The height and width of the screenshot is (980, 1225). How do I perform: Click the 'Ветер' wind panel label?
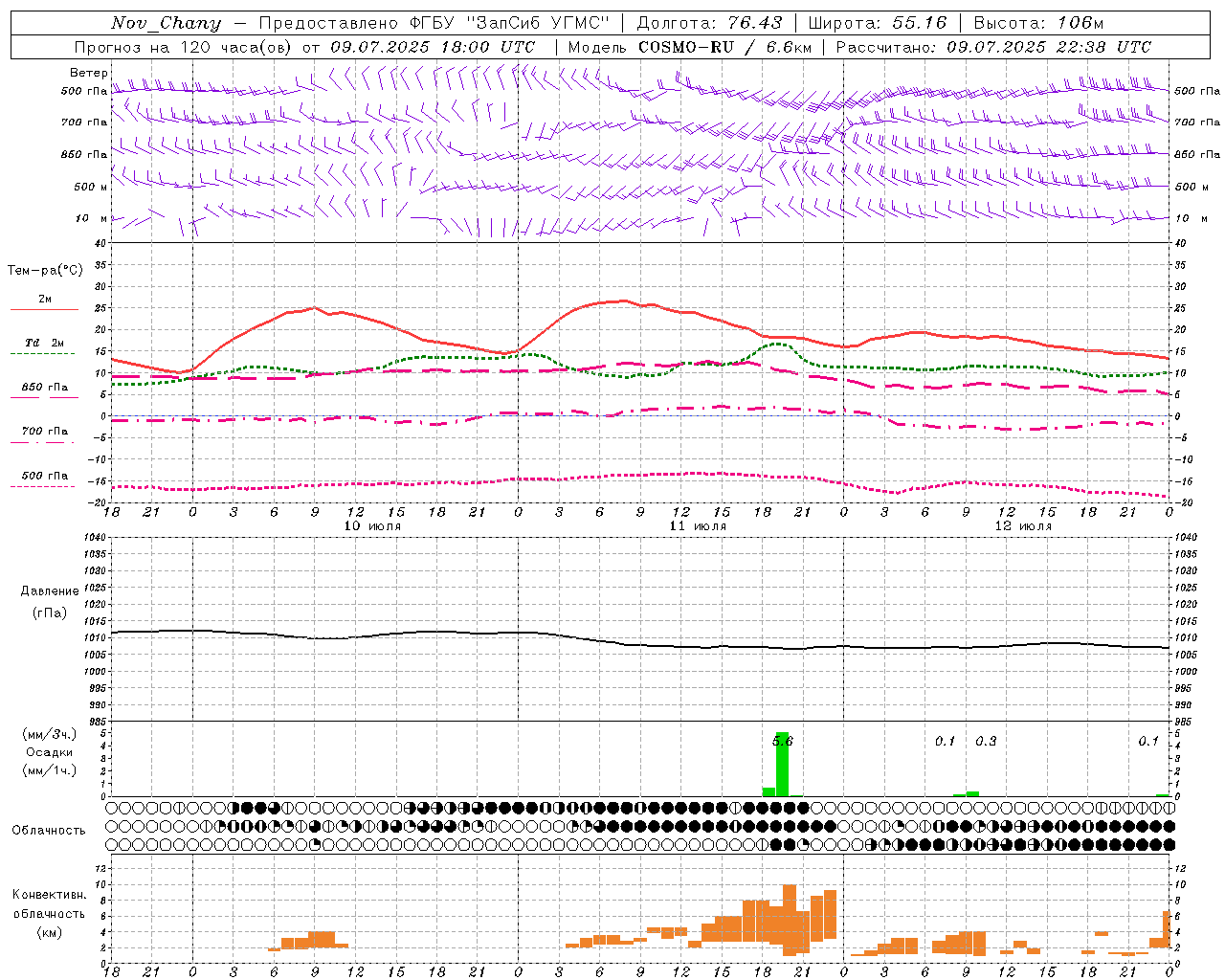(x=89, y=73)
